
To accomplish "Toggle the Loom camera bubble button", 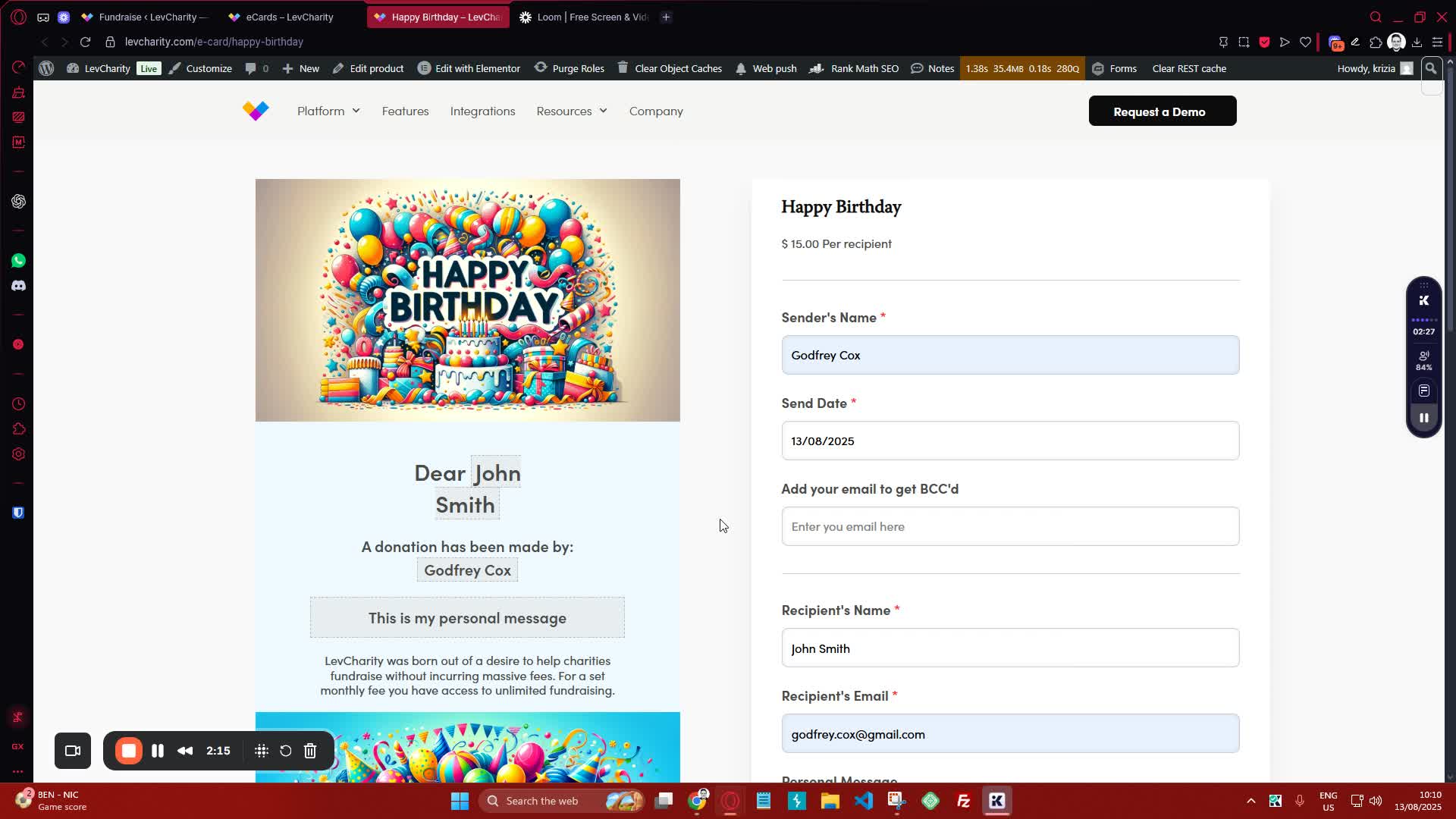I will pyautogui.click(x=73, y=751).
